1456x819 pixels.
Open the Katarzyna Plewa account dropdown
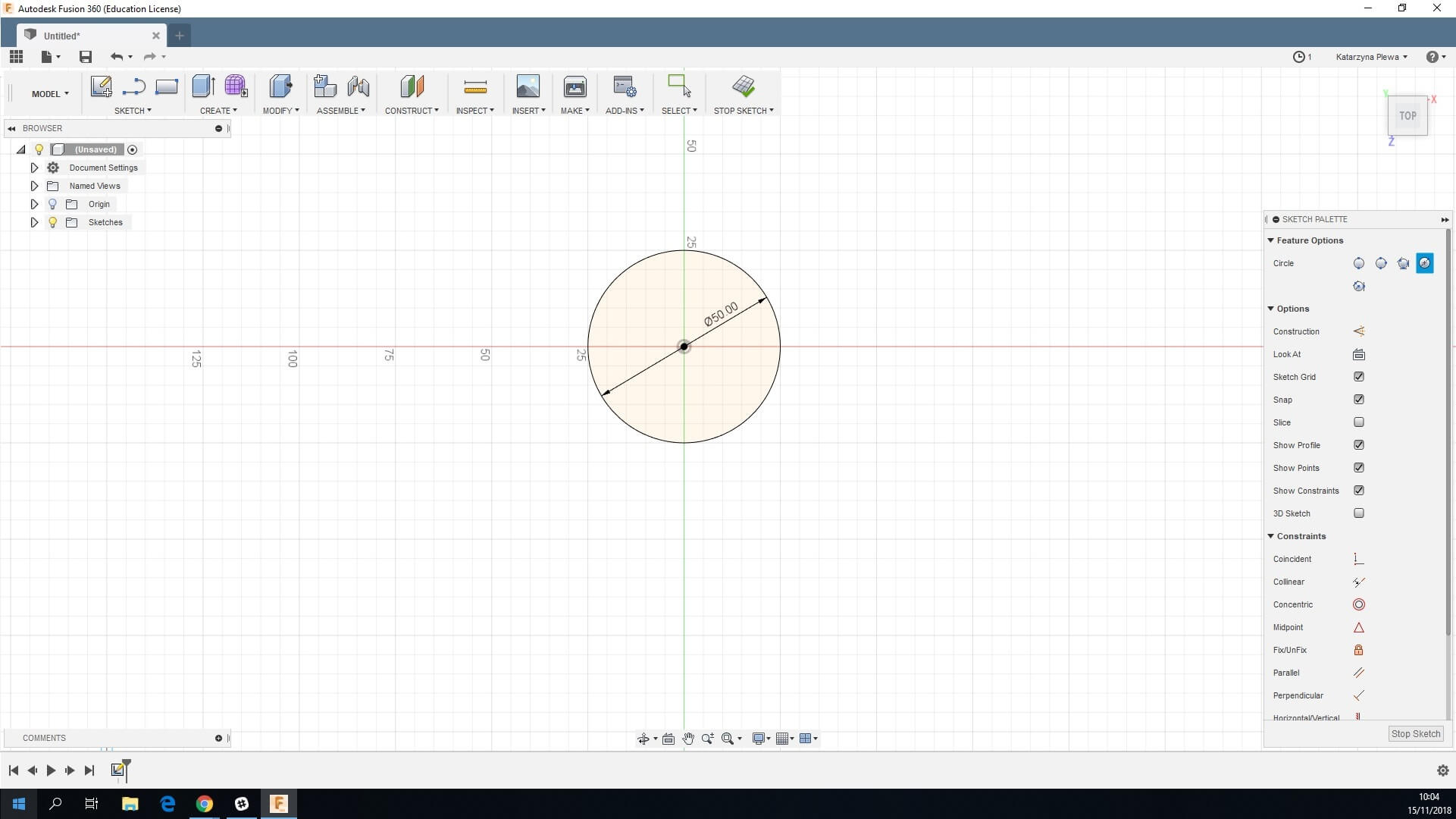pos(1371,57)
